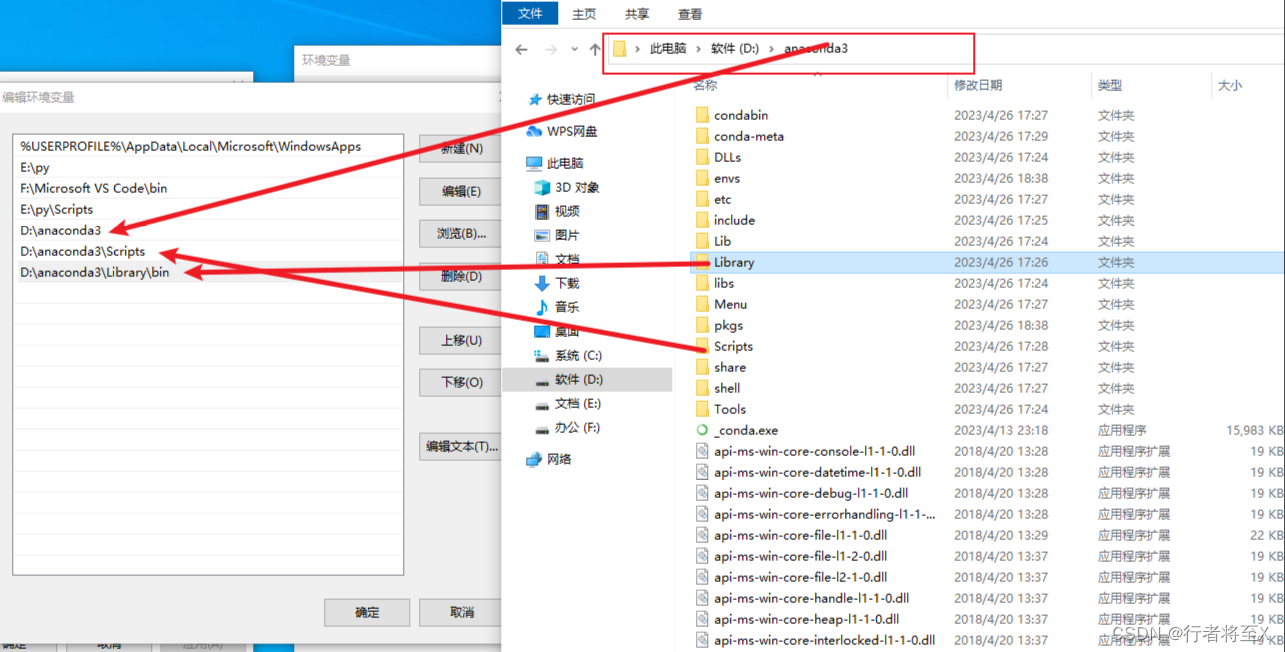Image resolution: width=1285 pixels, height=652 pixels.
Task: Select the etc folder icon
Action: pyautogui.click(x=702, y=199)
